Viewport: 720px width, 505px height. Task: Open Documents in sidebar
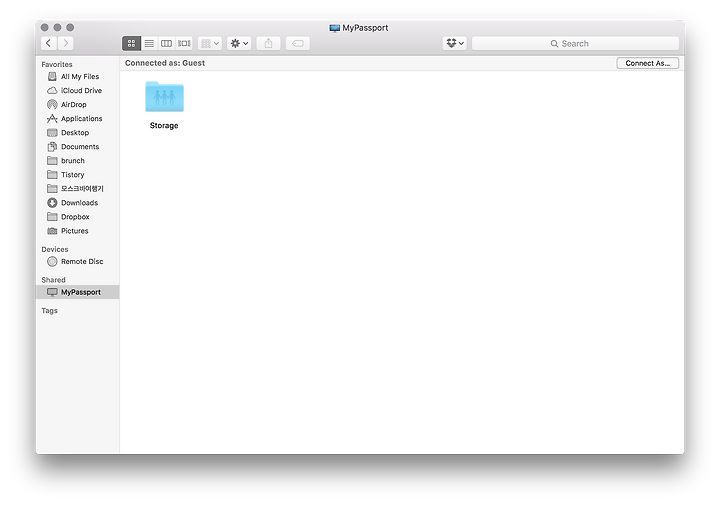click(77, 147)
